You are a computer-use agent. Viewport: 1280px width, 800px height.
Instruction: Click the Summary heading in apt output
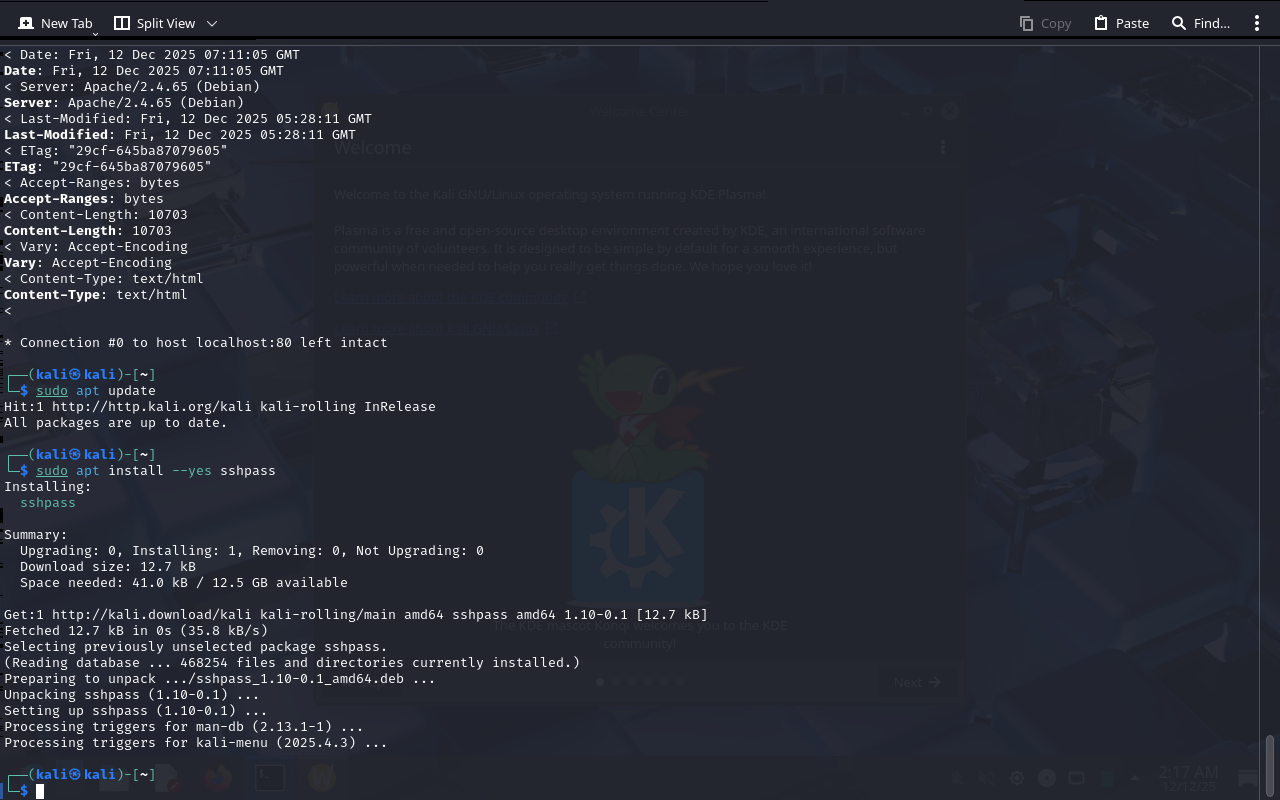pyautogui.click(x=35, y=535)
